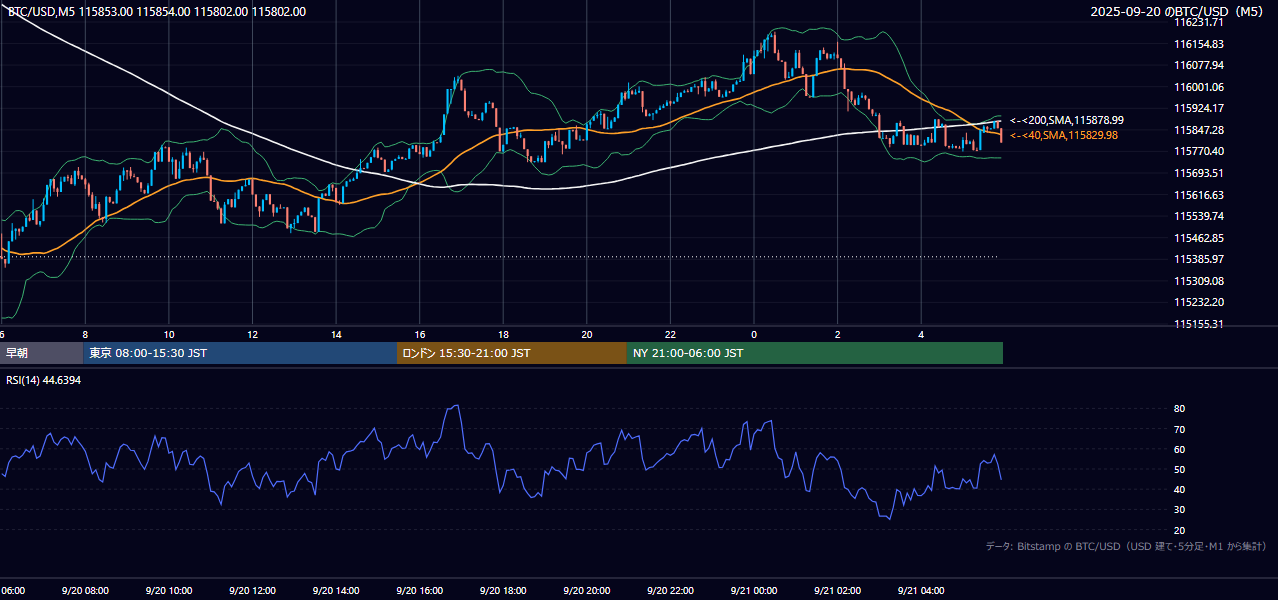Click hour tick 14 under price chart

click(x=336, y=334)
